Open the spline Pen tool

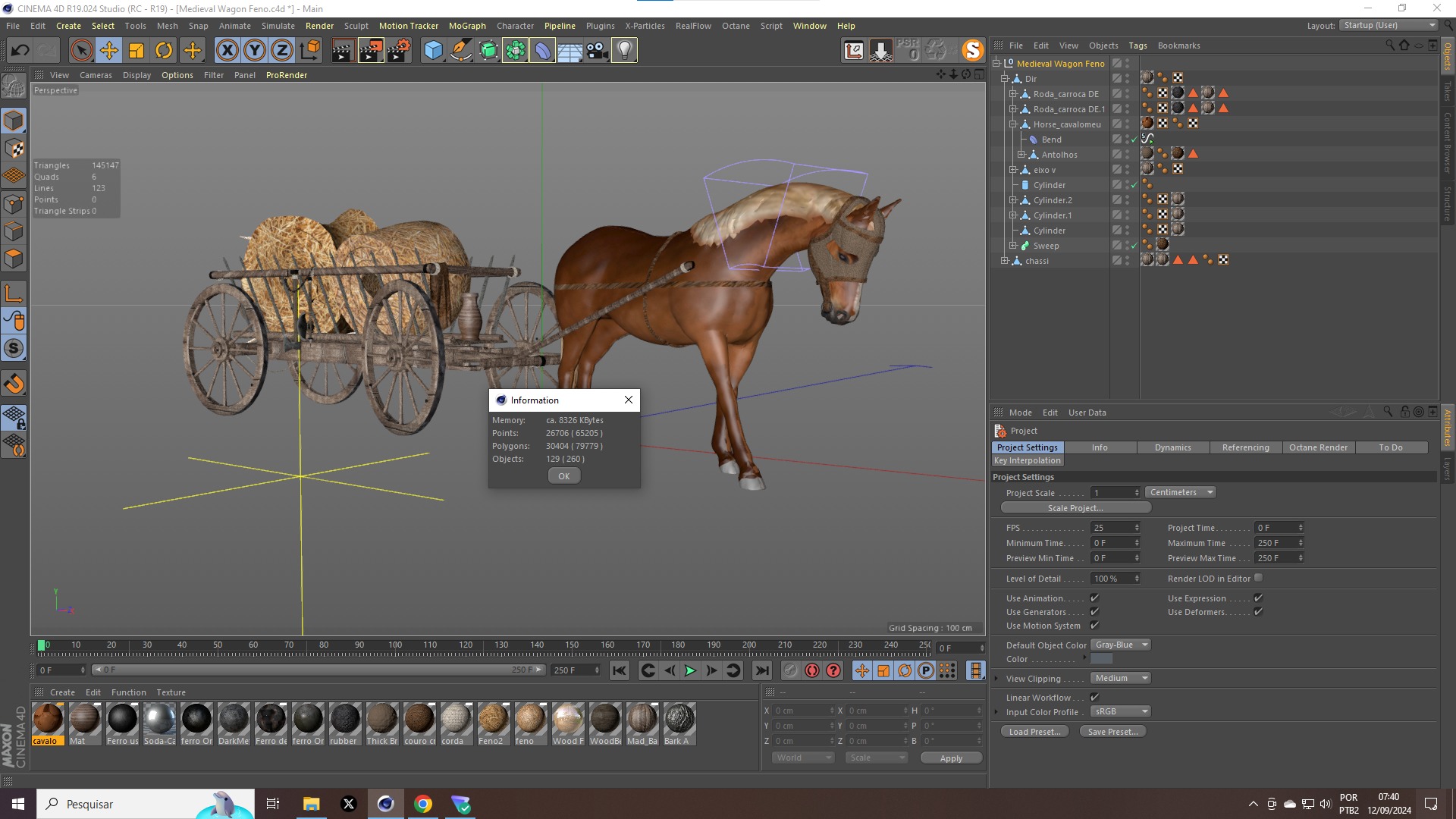460,51
